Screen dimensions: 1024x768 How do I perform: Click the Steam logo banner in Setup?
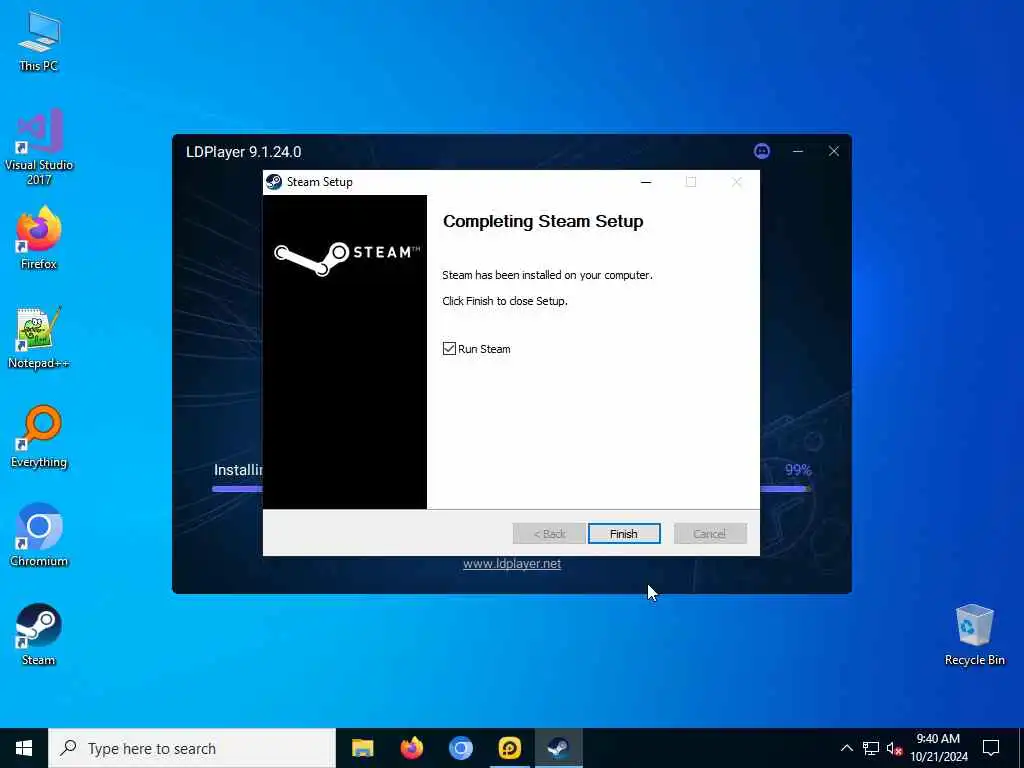pyautogui.click(x=345, y=352)
